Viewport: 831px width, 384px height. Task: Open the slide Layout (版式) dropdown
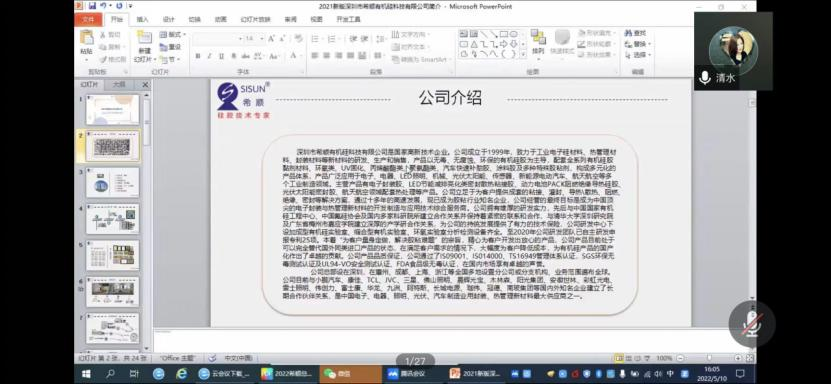[173, 34]
